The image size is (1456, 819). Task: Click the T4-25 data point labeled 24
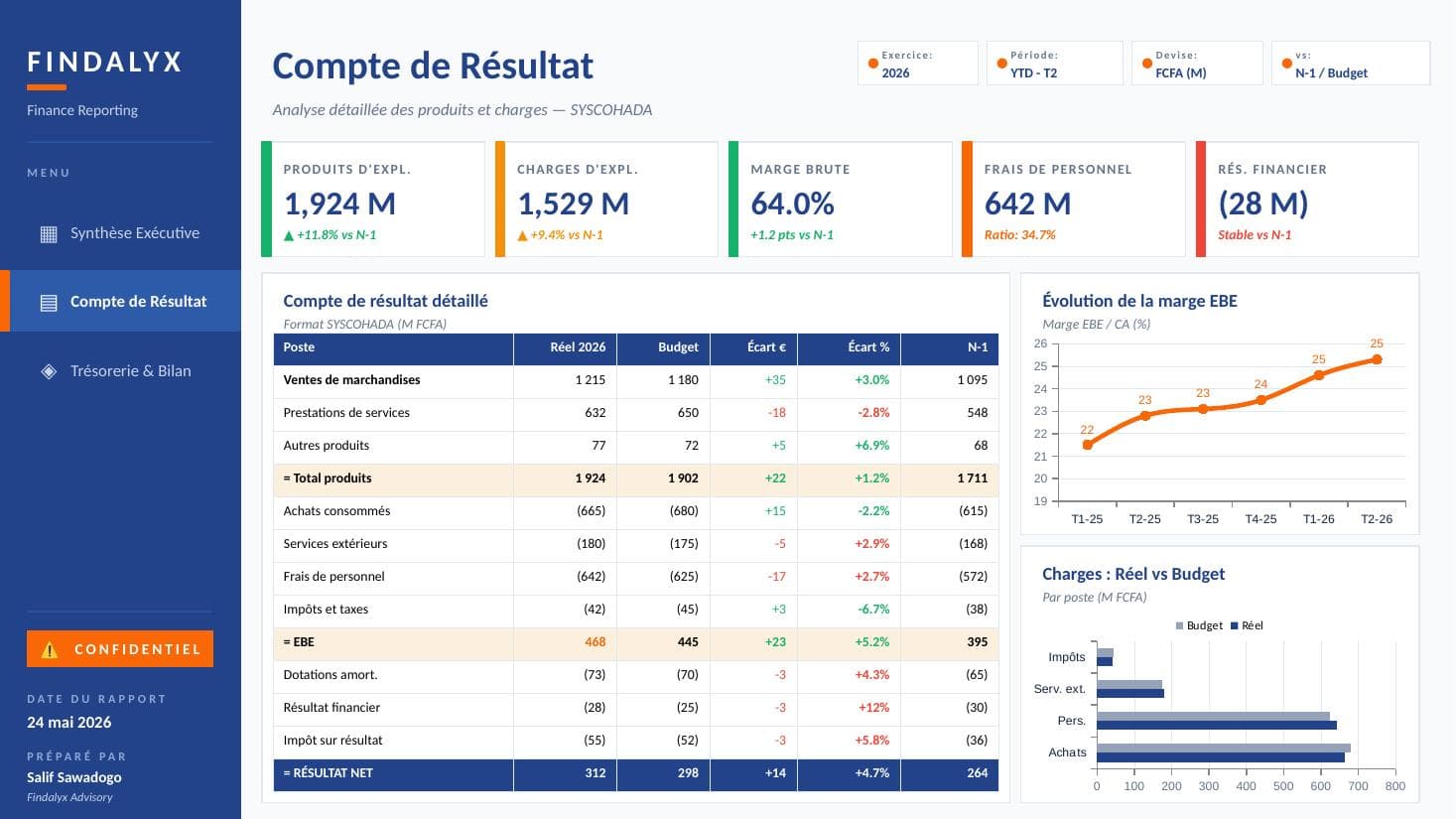click(x=1260, y=400)
